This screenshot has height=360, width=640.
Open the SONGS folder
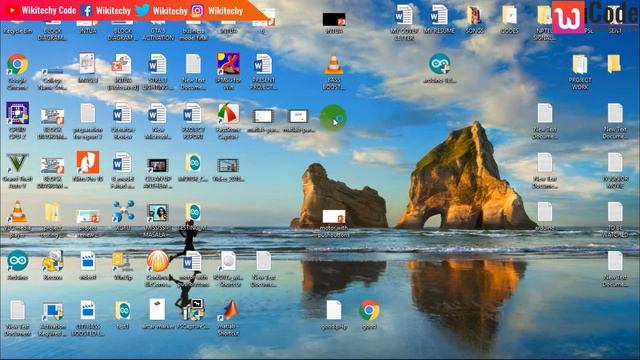click(474, 15)
